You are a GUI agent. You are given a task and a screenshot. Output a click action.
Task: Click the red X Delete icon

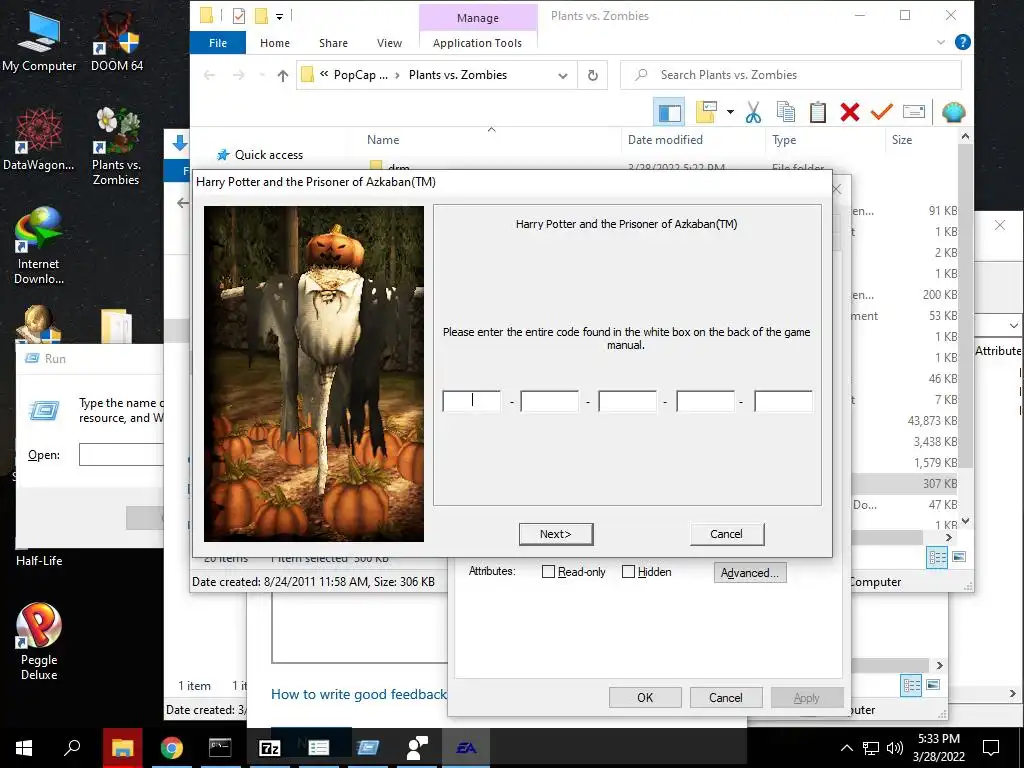[850, 112]
